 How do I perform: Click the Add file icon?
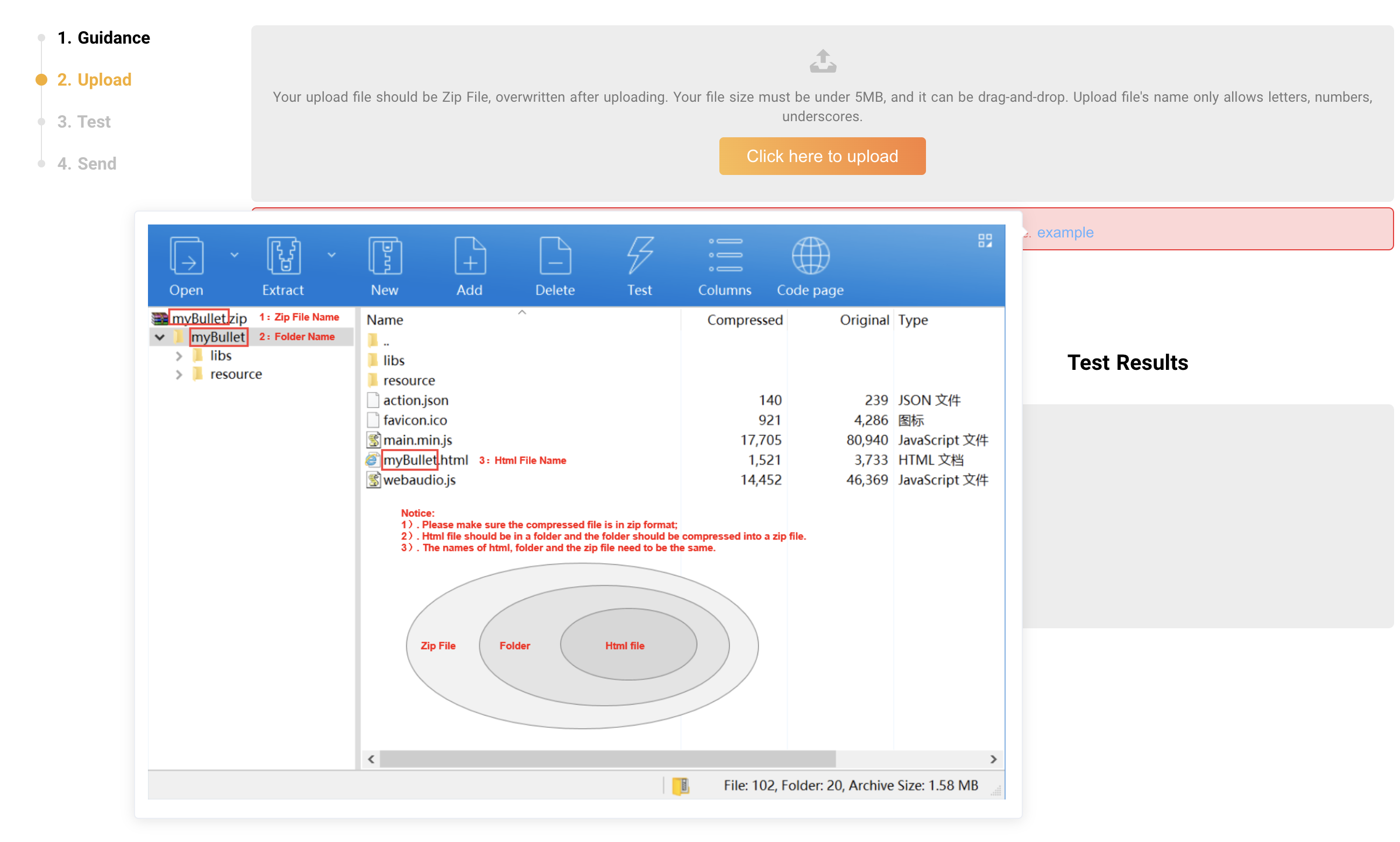[x=470, y=256]
